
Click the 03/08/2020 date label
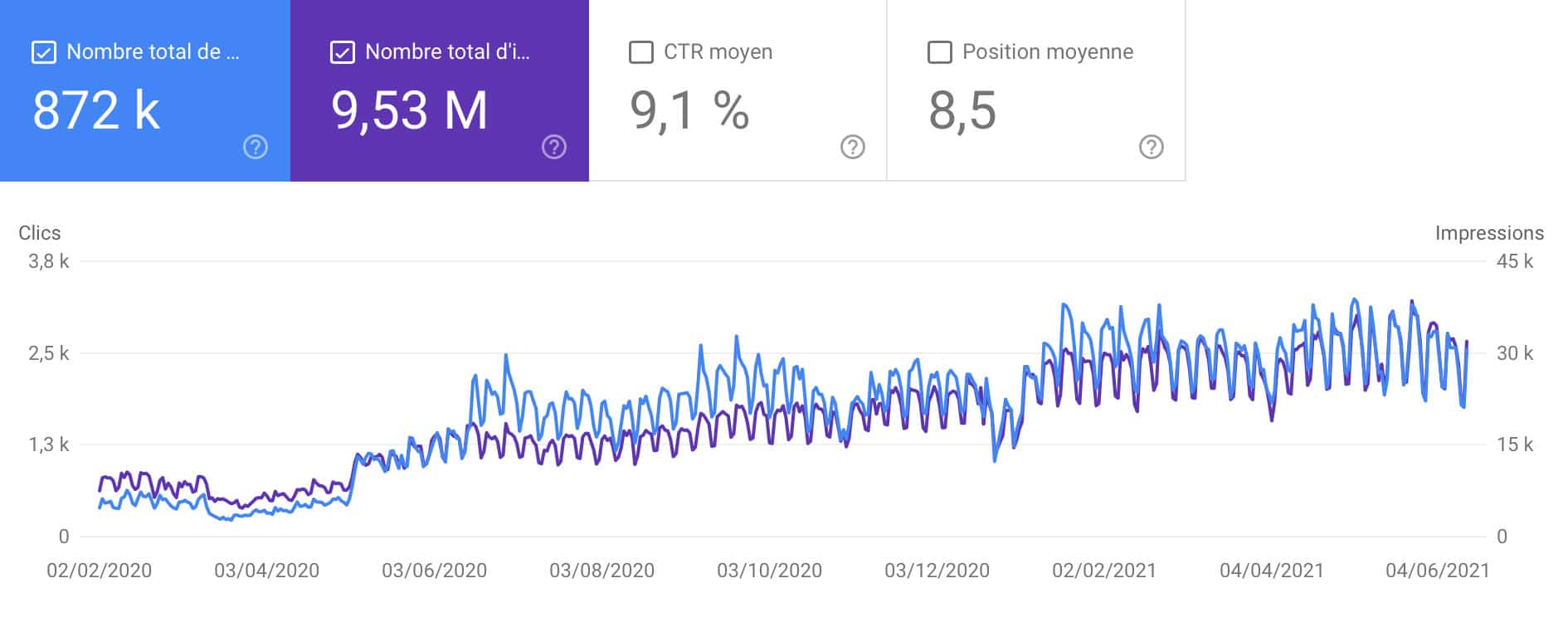(x=602, y=571)
